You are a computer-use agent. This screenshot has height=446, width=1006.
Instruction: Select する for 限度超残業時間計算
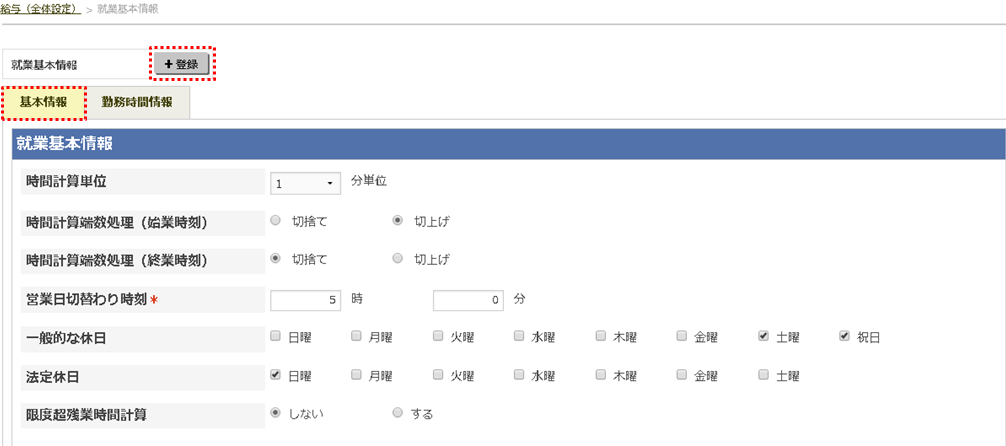398,413
